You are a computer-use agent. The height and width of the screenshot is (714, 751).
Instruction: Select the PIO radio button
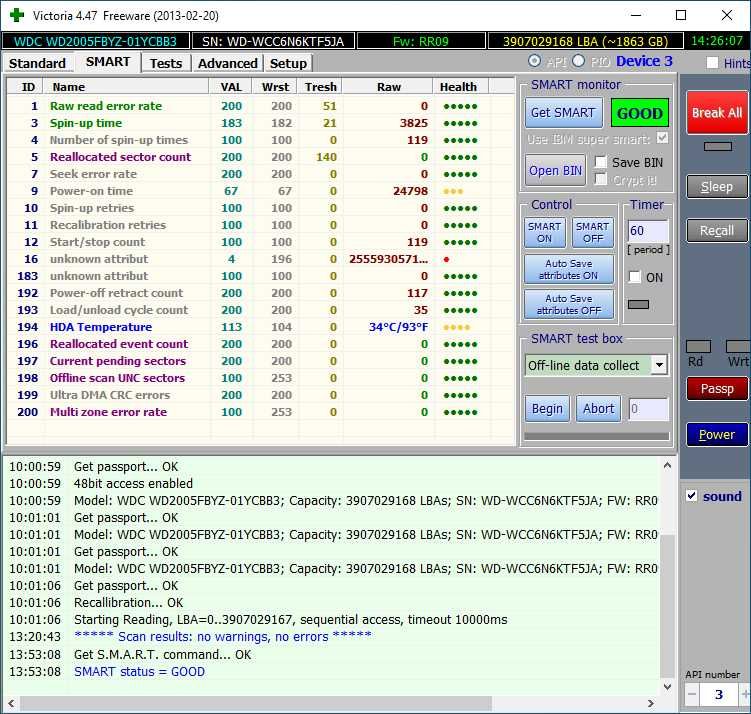(579, 61)
